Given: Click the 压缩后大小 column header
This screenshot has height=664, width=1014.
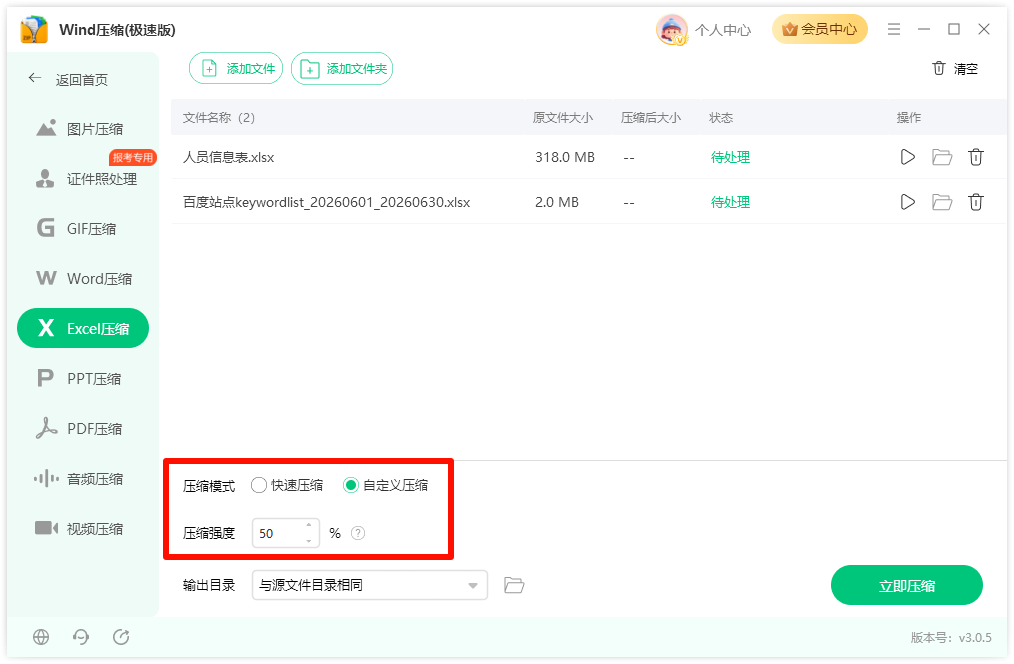Looking at the screenshot, I should pos(651,118).
